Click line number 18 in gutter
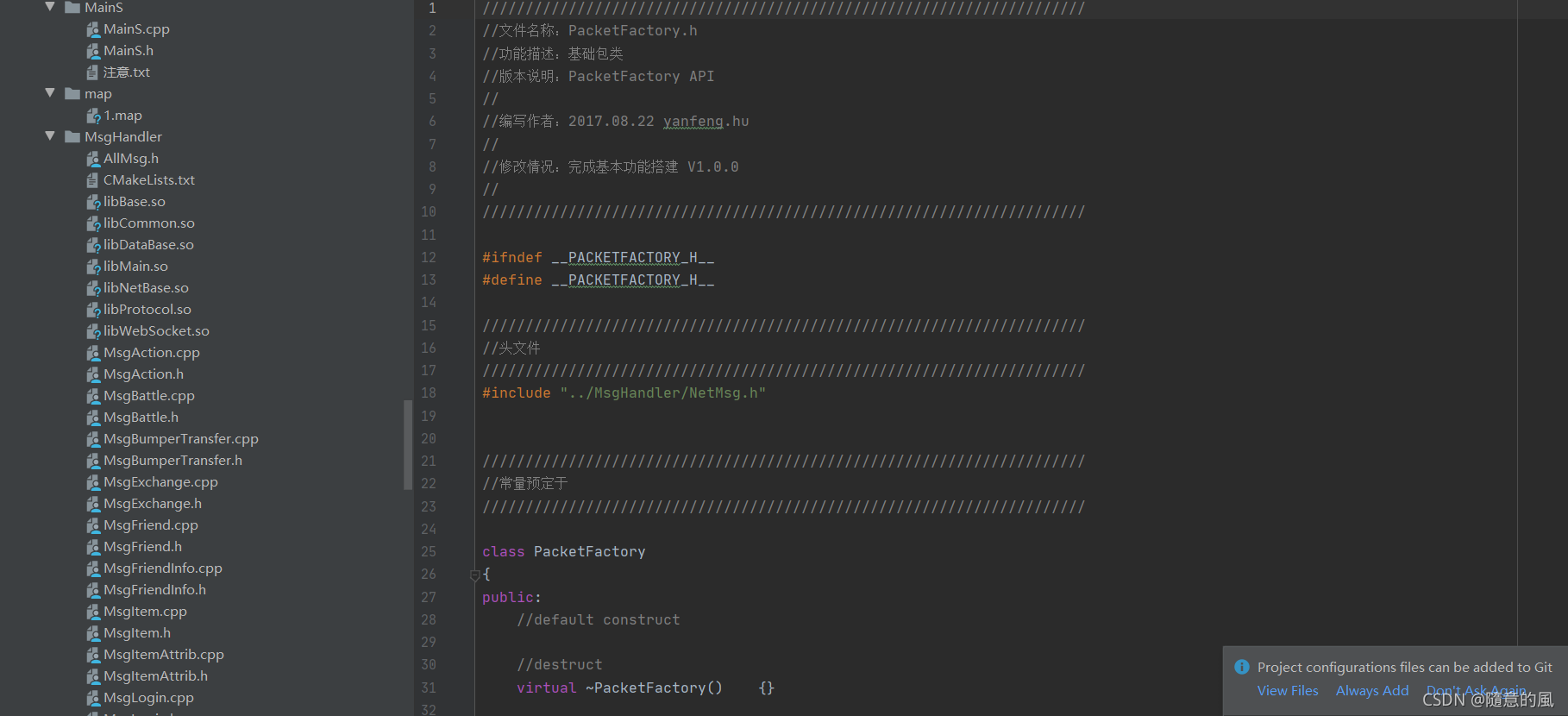The width and height of the screenshot is (1568, 716). (x=429, y=393)
